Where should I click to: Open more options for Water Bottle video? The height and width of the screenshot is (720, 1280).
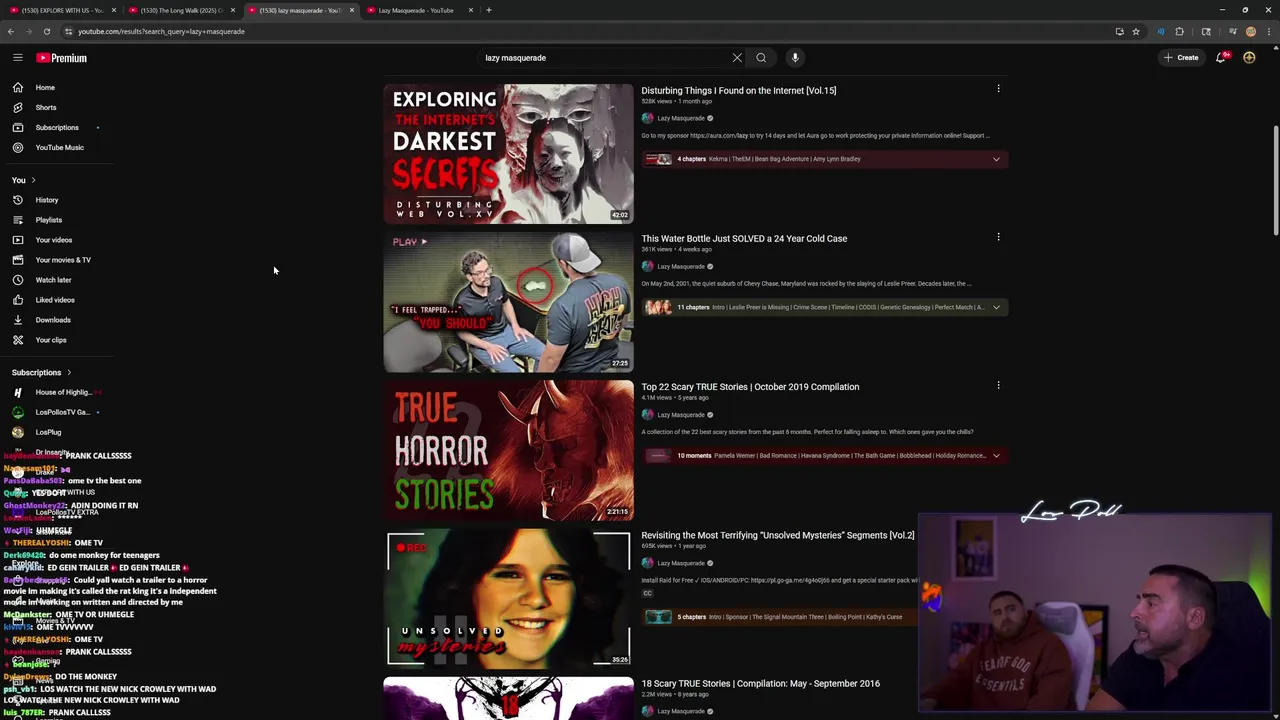(x=998, y=237)
